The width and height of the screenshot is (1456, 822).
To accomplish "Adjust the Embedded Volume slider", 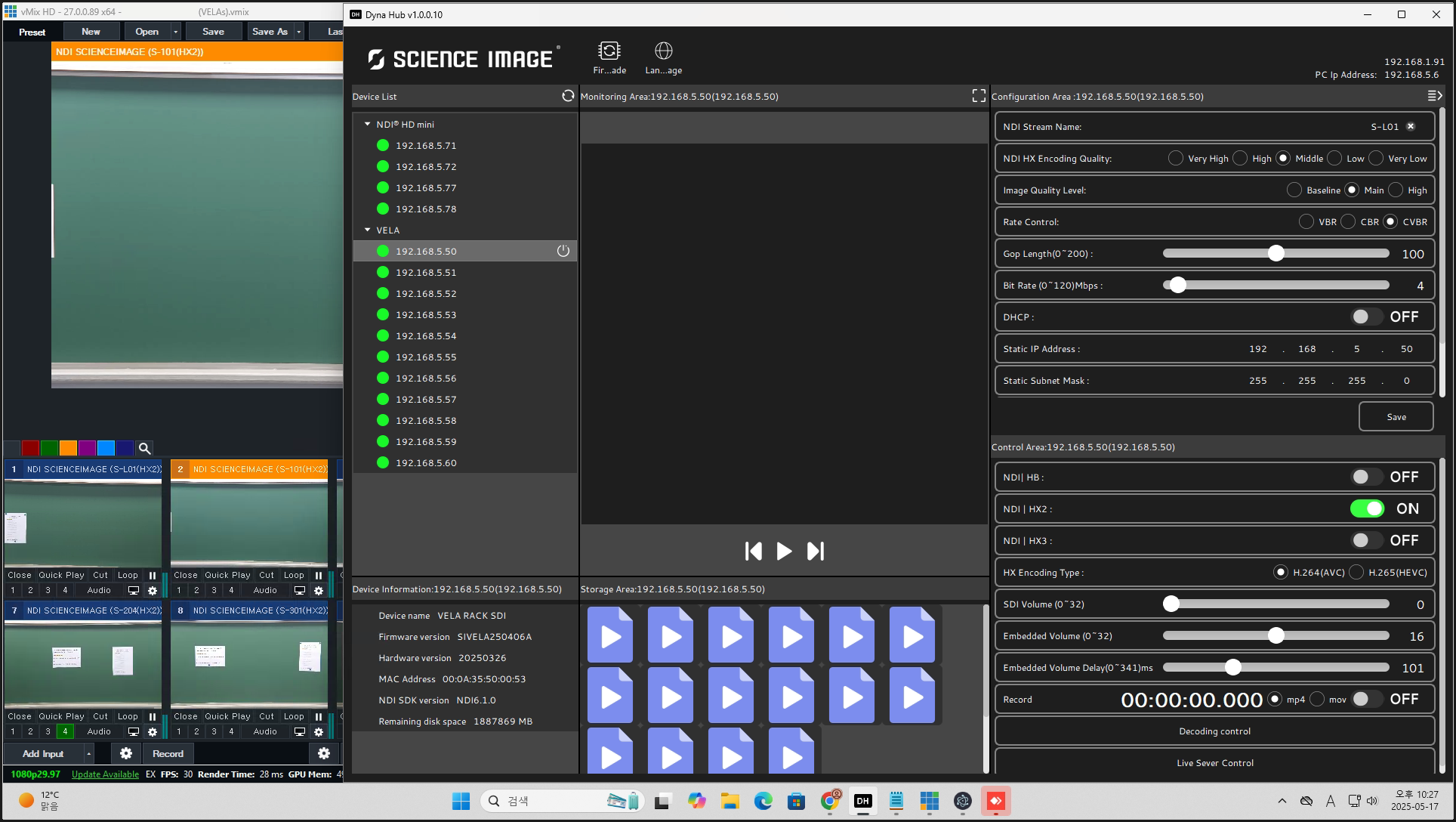I will tap(1276, 635).
